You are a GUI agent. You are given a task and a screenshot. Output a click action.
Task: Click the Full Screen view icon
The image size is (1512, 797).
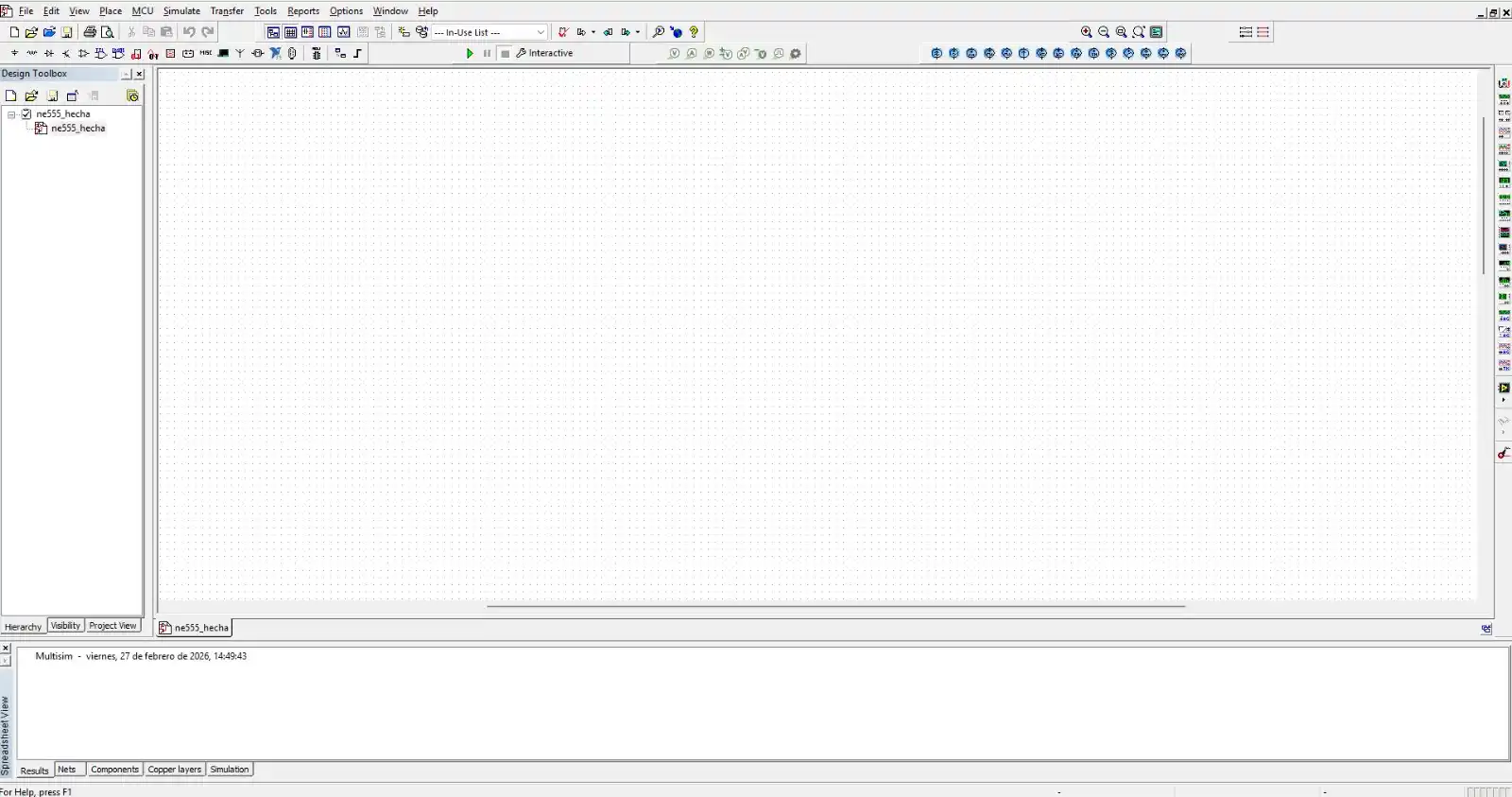pos(1157,32)
